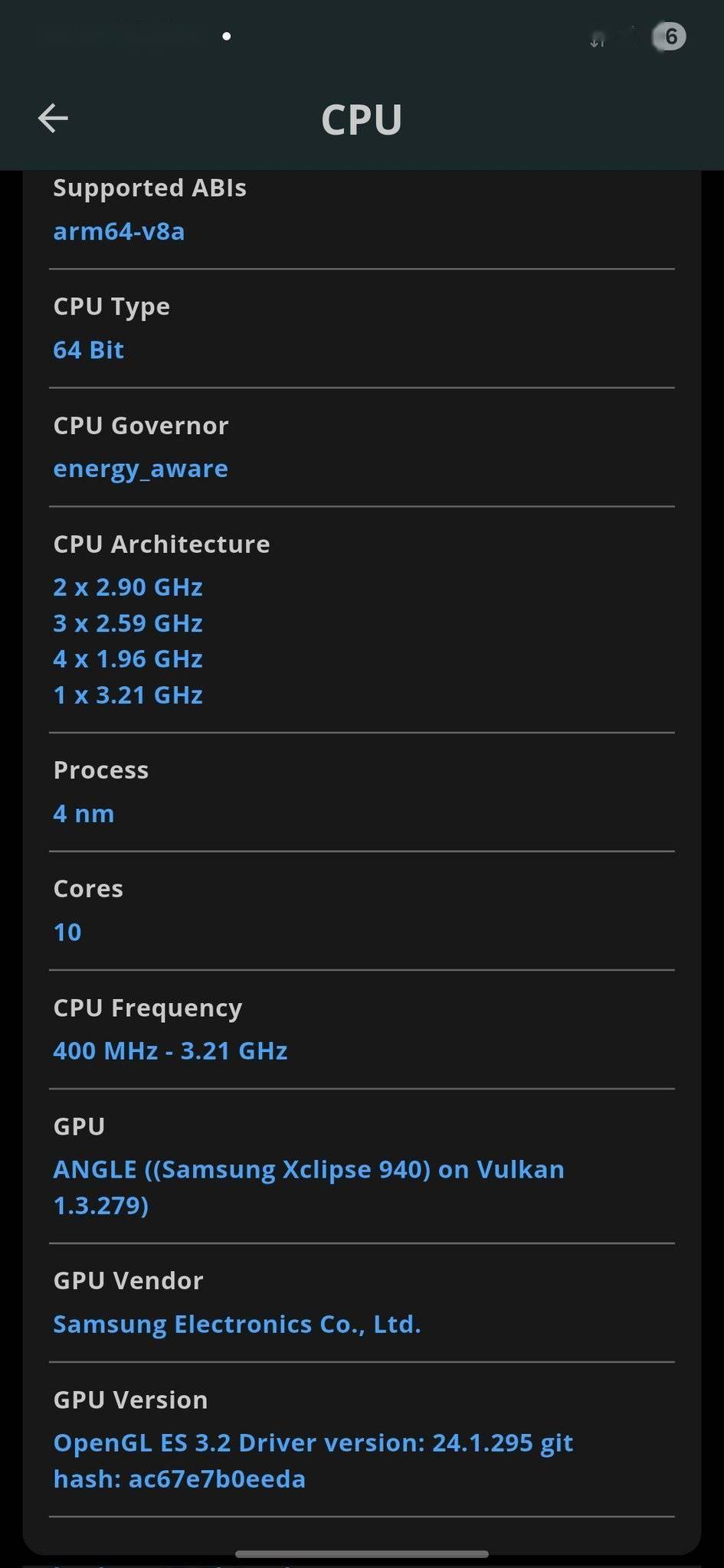Select the energy_aware governor value
Image resolution: width=724 pixels, height=1568 pixels.
click(x=140, y=469)
